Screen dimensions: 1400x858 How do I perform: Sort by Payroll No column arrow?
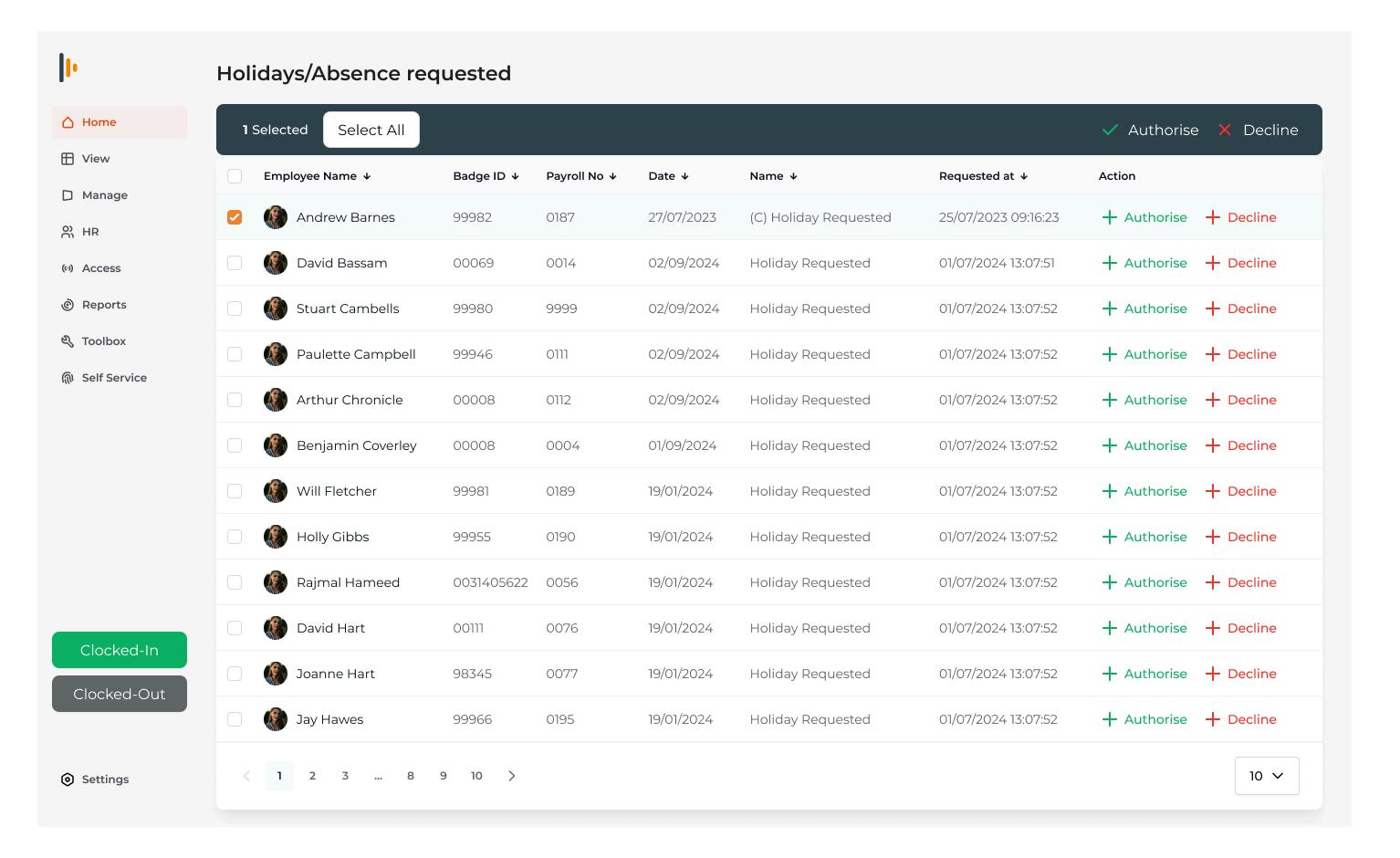[x=612, y=176]
